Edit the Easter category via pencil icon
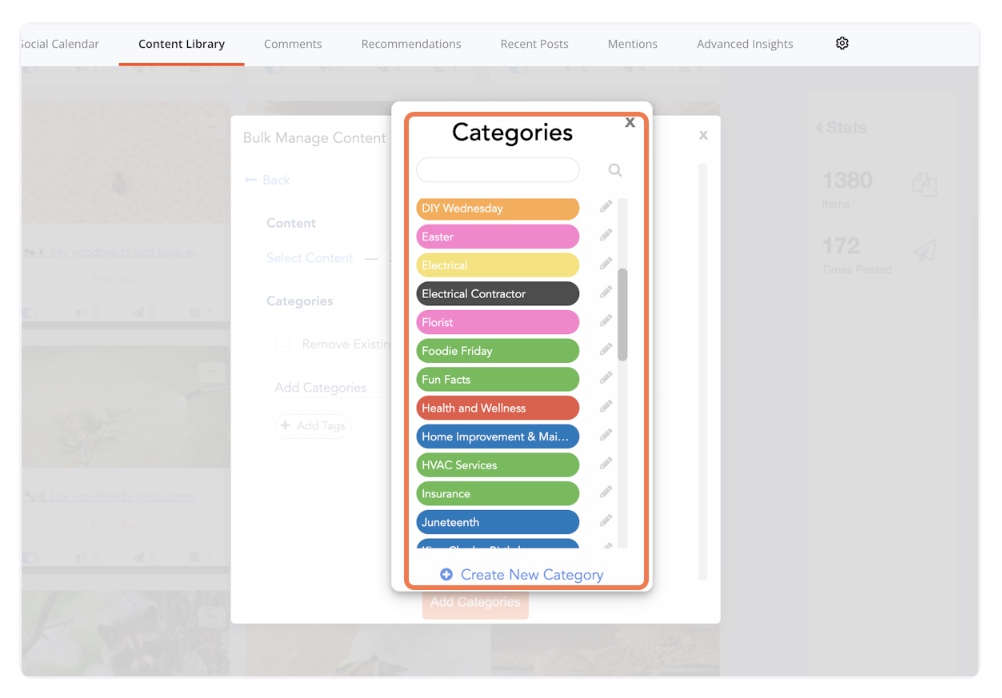Image resolution: width=1002 pixels, height=698 pixels. coord(606,236)
